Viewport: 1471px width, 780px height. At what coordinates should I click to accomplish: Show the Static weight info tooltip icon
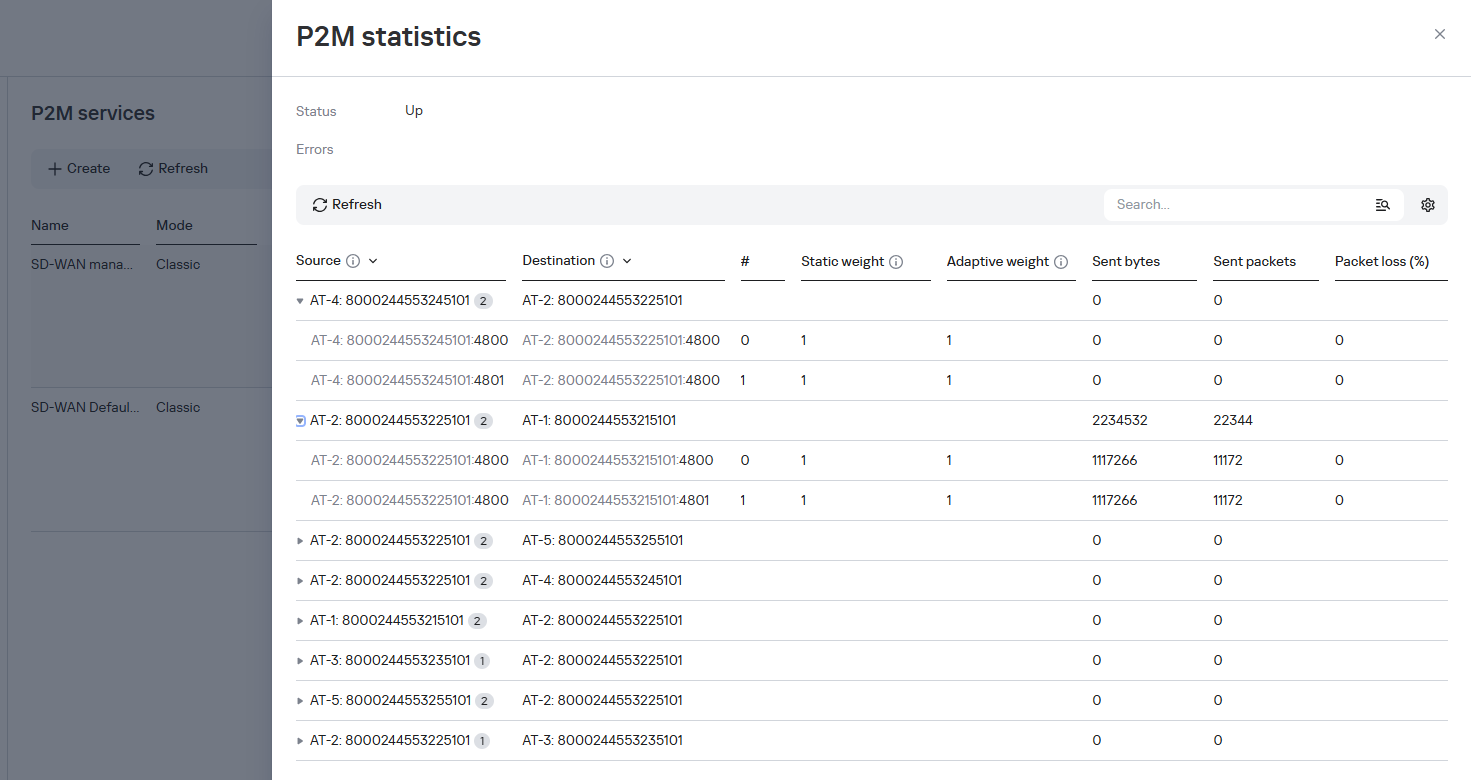pyautogui.click(x=896, y=262)
